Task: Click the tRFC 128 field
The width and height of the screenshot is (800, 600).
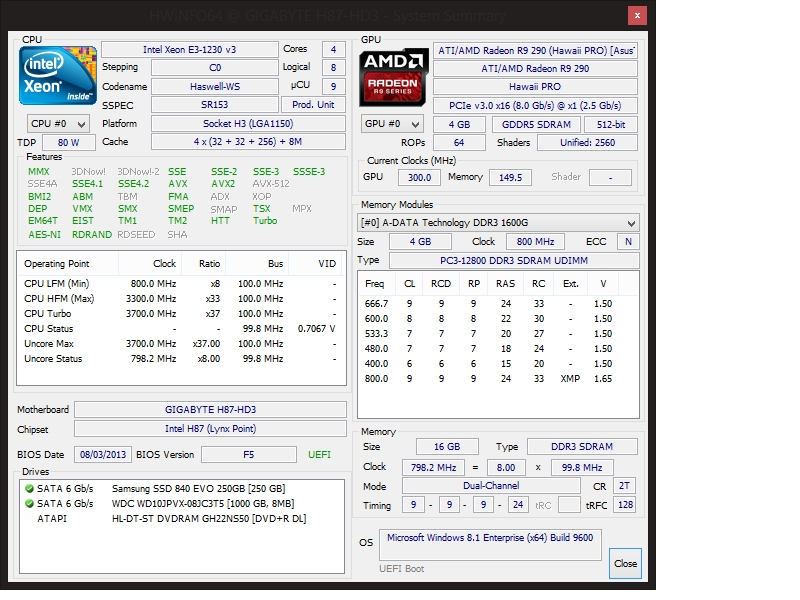Action: tap(625, 505)
